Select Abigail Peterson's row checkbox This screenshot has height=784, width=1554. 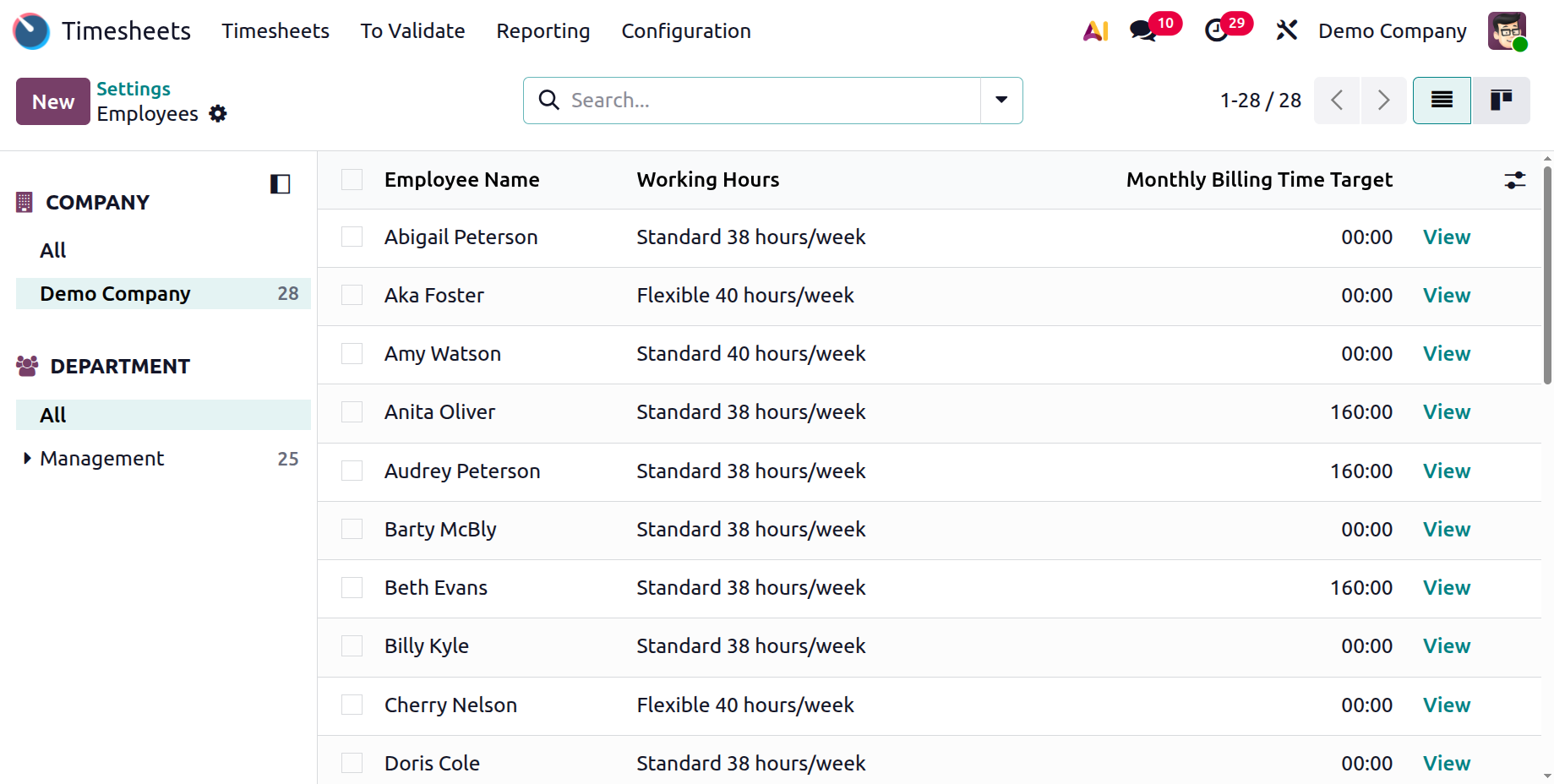[x=352, y=237]
